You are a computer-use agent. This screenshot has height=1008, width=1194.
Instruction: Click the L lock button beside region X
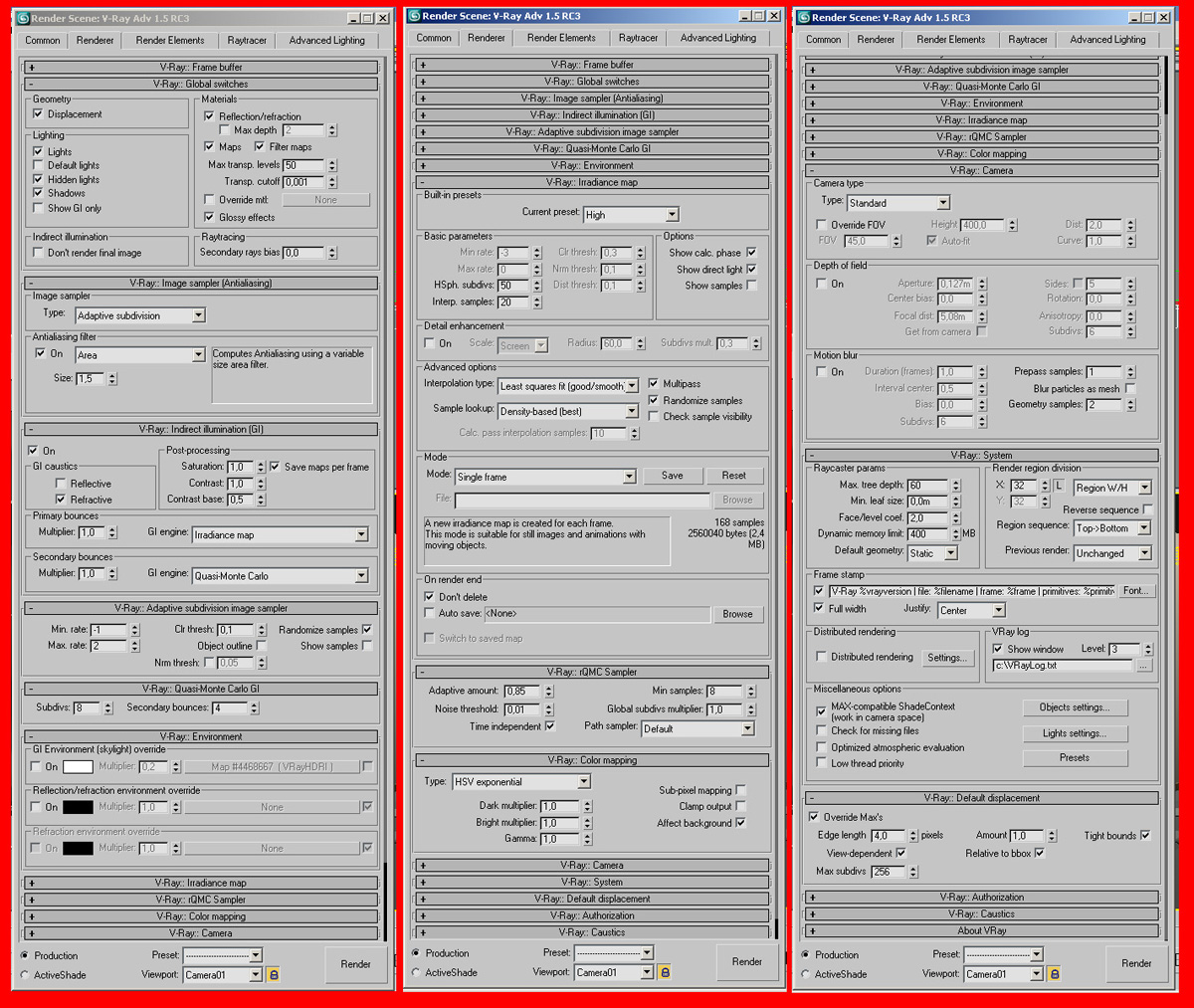tap(1059, 486)
